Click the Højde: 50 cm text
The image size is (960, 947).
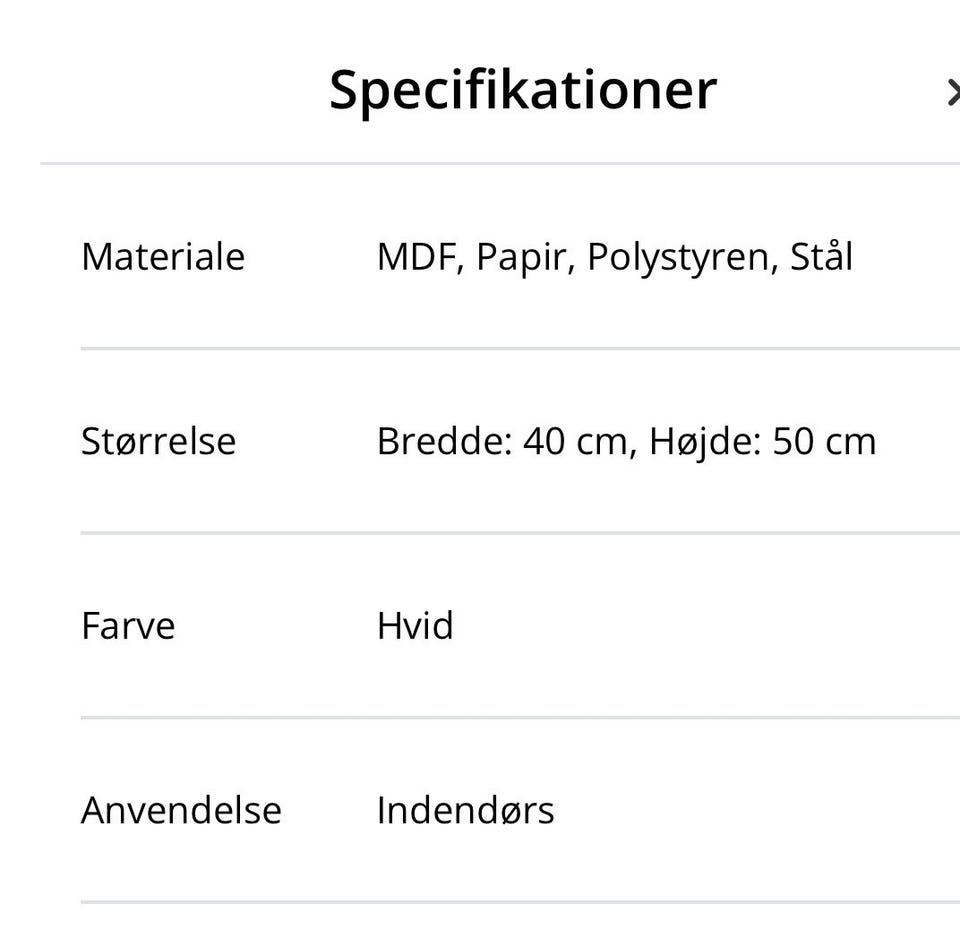pyautogui.click(x=764, y=440)
